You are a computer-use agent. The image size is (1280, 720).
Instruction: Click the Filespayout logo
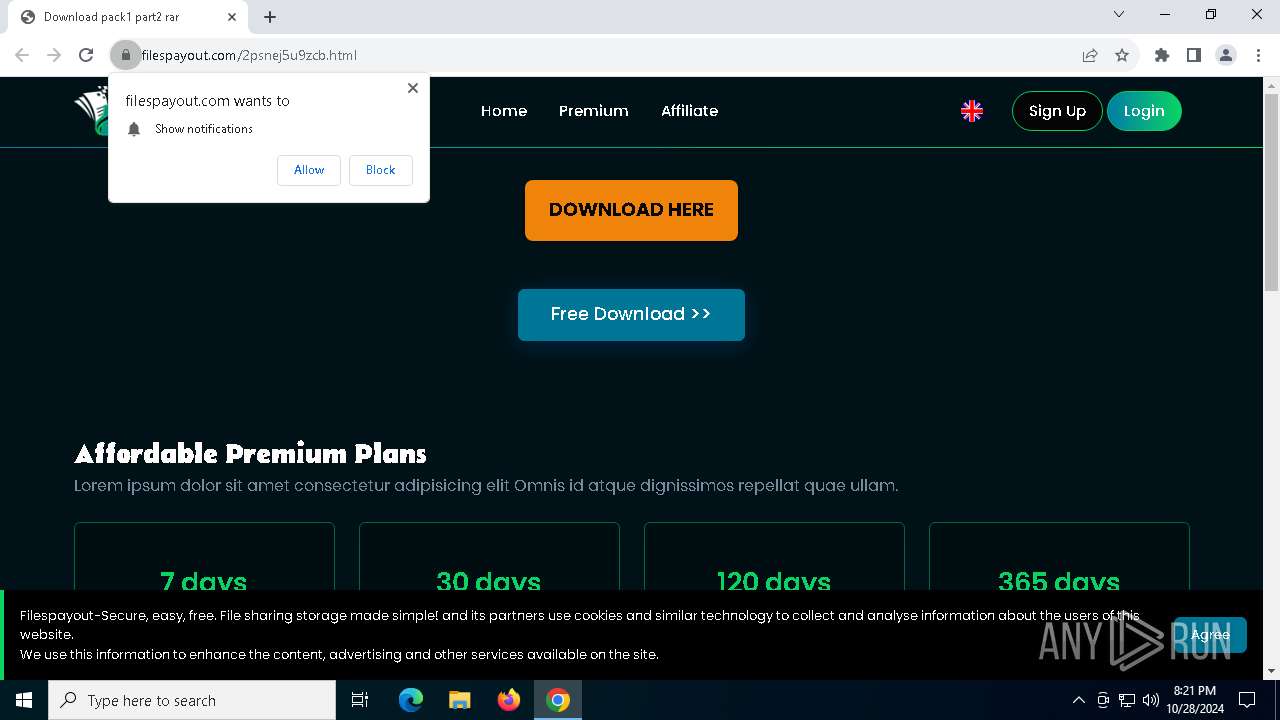pyautogui.click(x=91, y=110)
